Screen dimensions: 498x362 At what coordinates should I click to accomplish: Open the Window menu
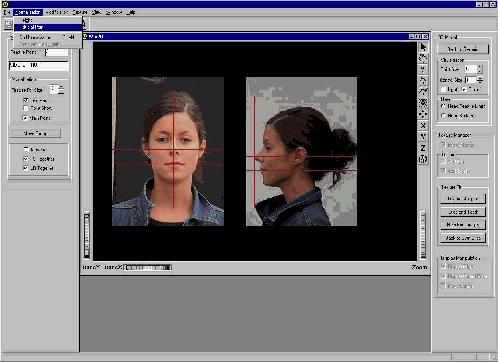(x=114, y=12)
